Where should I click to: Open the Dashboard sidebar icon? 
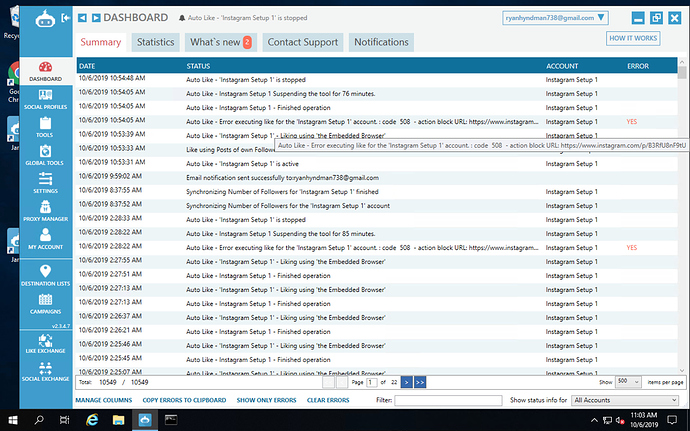pyautogui.click(x=45, y=71)
